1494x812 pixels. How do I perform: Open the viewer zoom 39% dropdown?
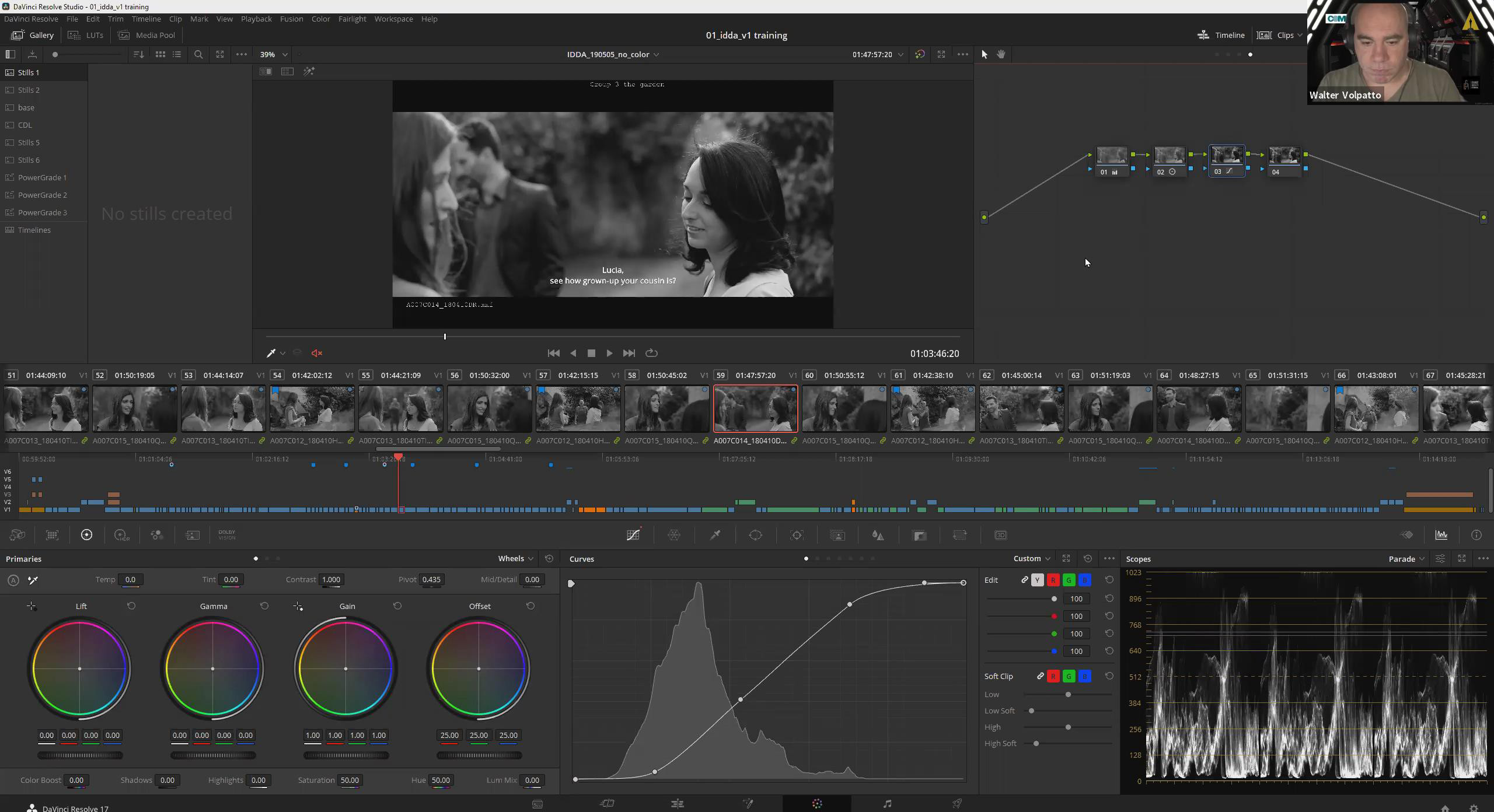click(274, 54)
